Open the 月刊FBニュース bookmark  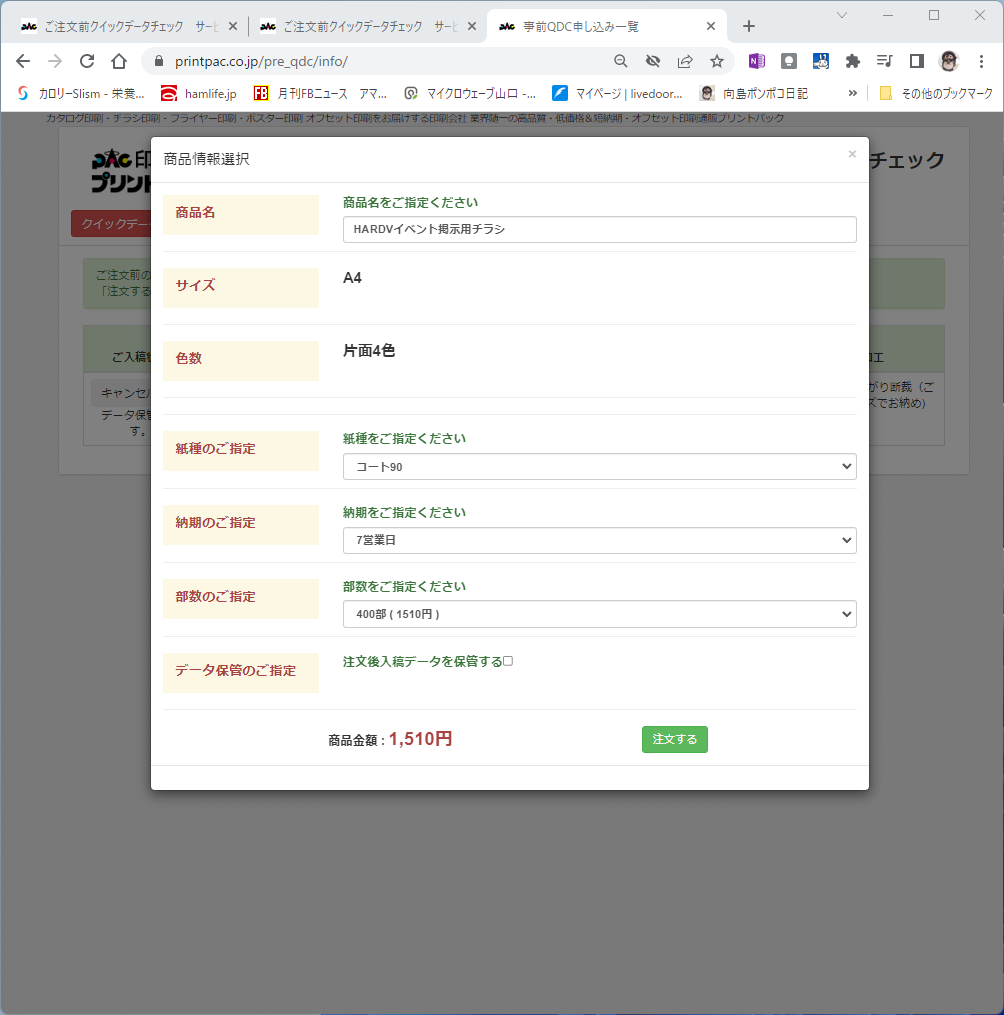[x=320, y=94]
